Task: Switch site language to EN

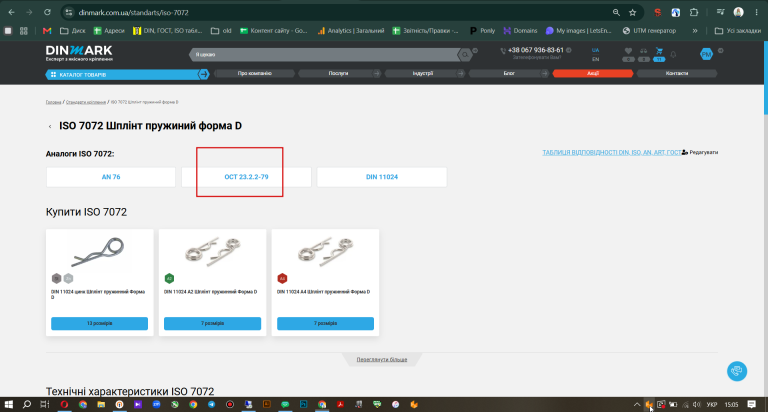Action: tap(596, 59)
